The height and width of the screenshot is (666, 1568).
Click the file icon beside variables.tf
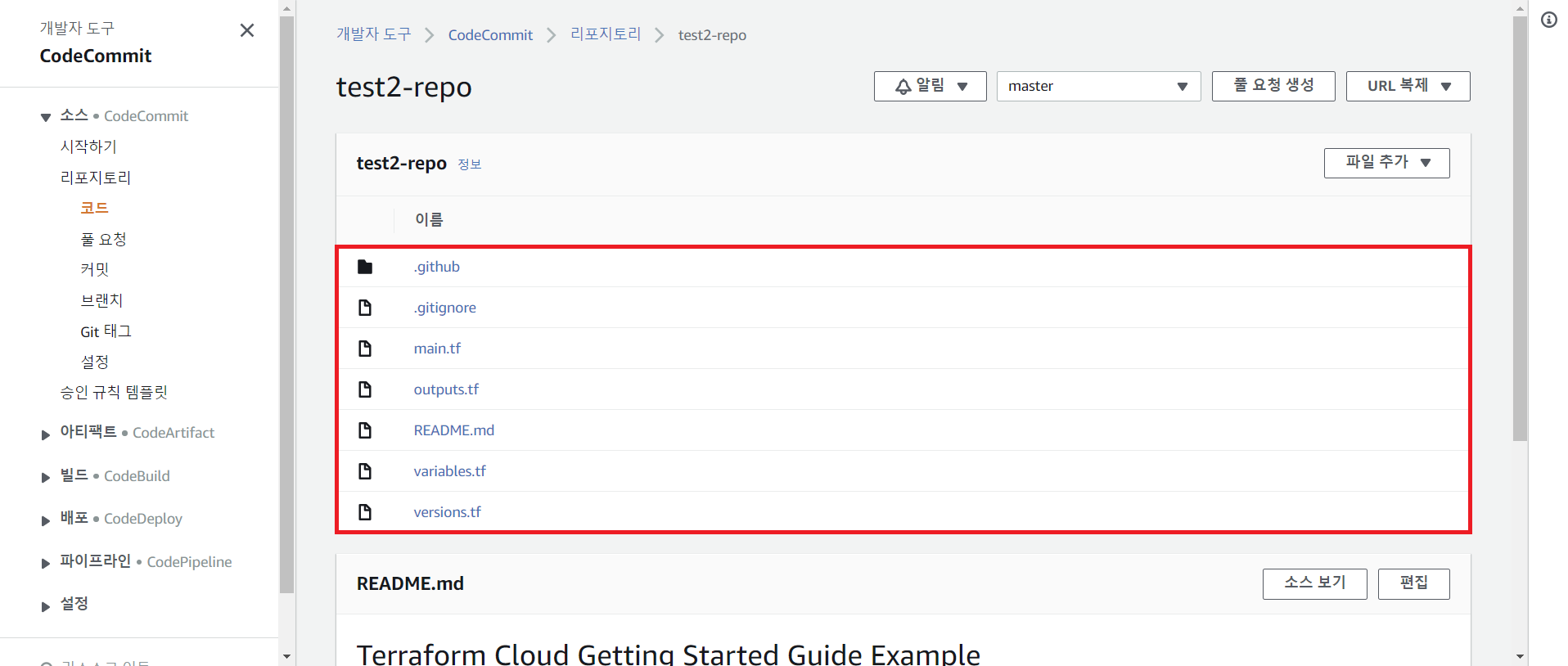pos(365,471)
